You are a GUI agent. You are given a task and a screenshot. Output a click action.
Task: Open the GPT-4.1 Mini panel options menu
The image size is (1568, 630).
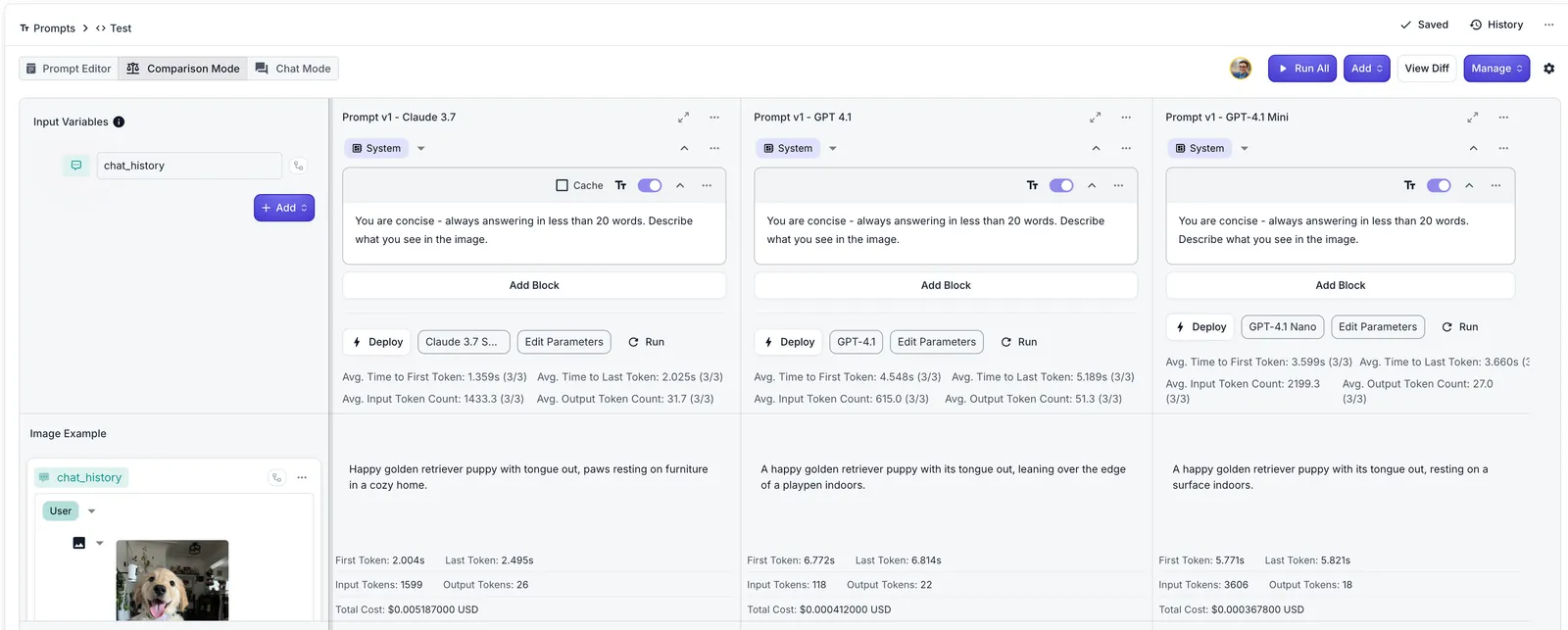tap(1503, 118)
